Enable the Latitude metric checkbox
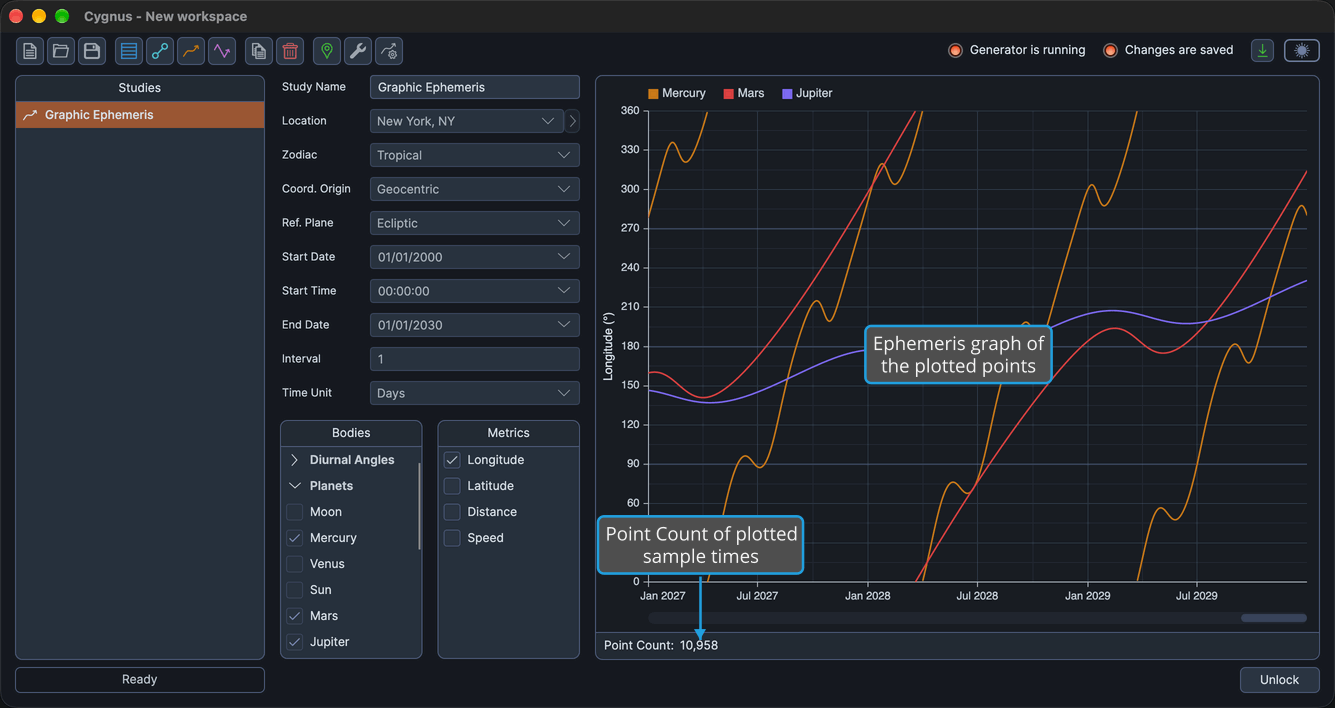Screen dimensions: 1335x708 click(452, 486)
